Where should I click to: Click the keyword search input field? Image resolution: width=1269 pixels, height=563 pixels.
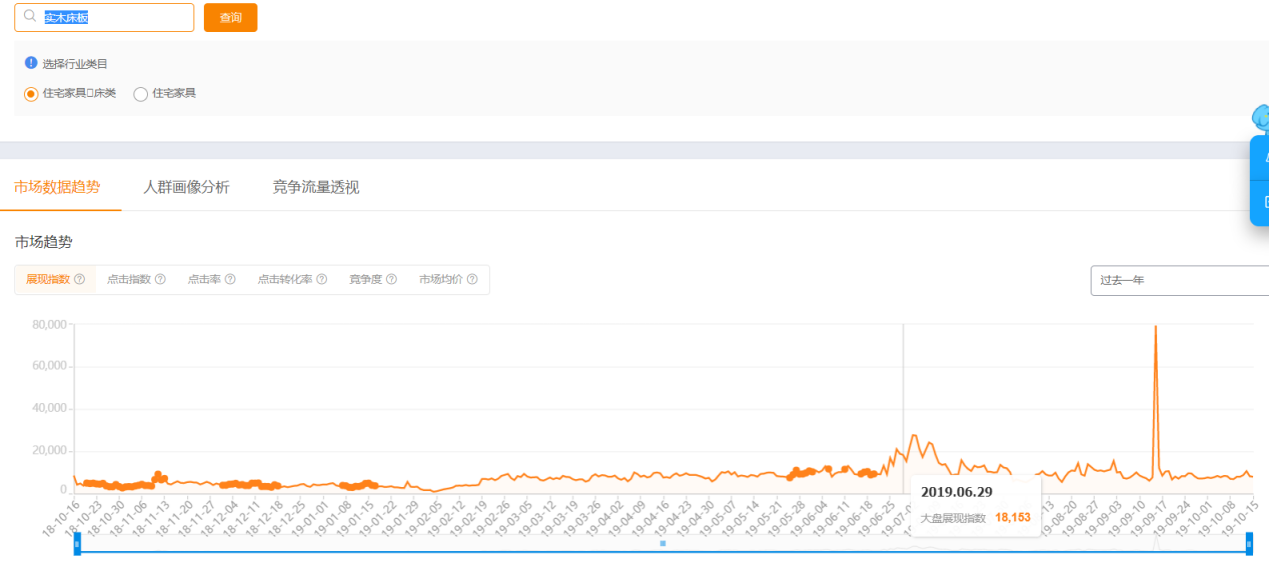point(115,18)
